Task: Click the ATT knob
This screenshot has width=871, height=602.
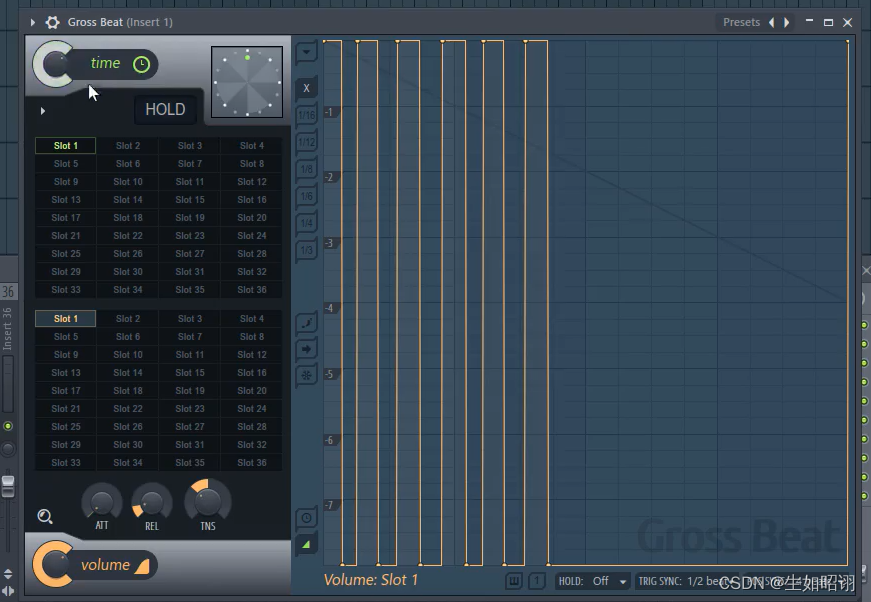Action: (102, 503)
